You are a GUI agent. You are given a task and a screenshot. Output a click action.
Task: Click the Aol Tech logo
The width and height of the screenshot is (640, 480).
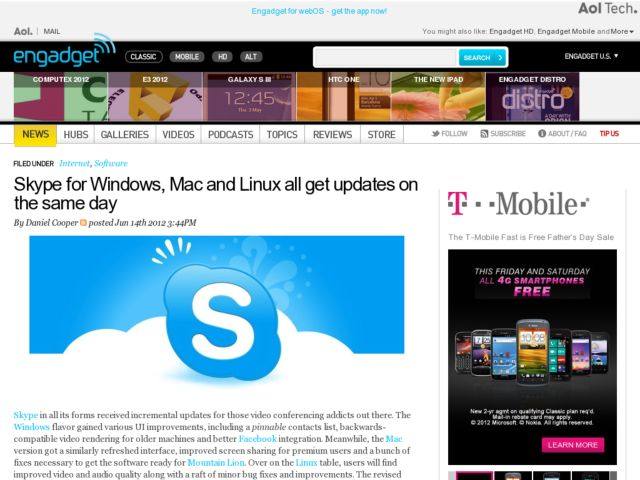[x=607, y=8]
